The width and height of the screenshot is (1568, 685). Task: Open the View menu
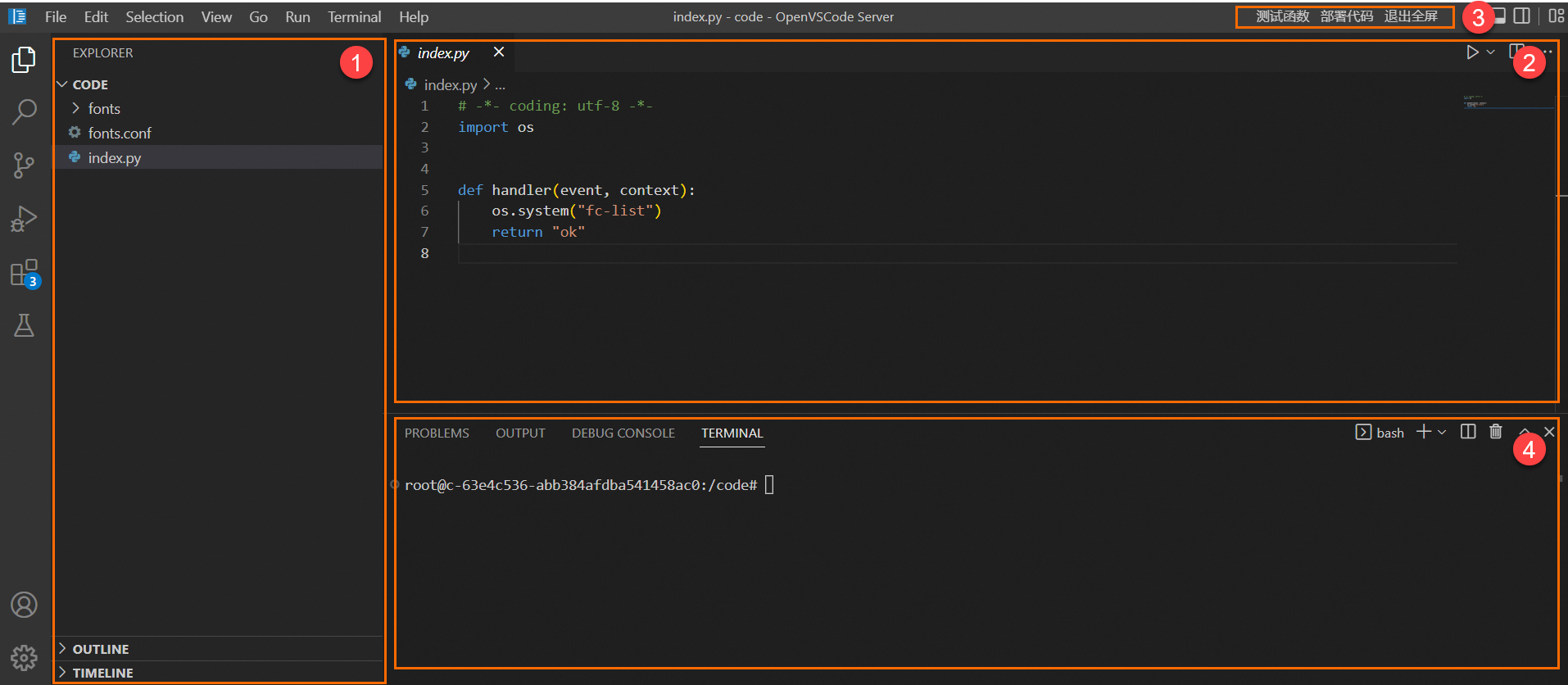click(216, 16)
